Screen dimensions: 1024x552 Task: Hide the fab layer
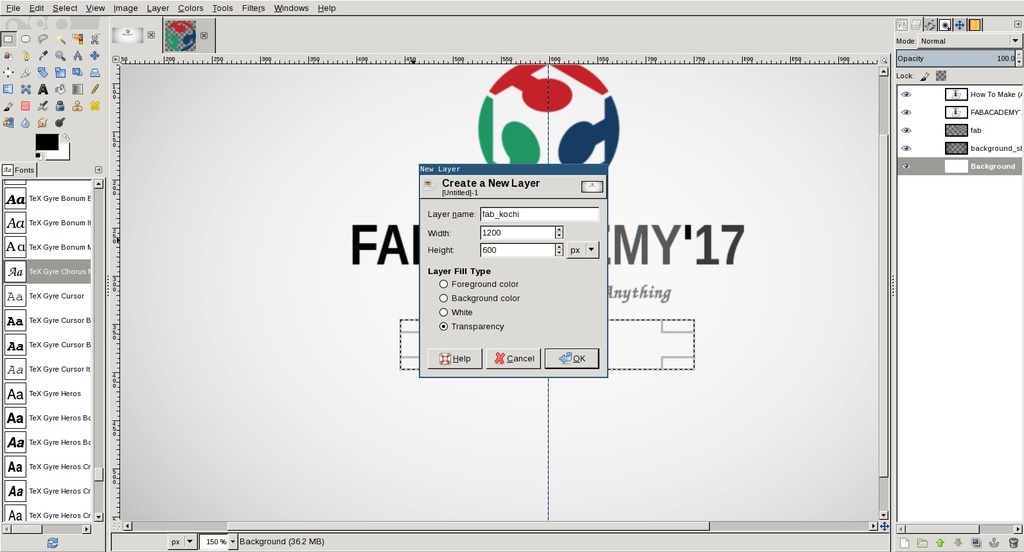point(906,130)
